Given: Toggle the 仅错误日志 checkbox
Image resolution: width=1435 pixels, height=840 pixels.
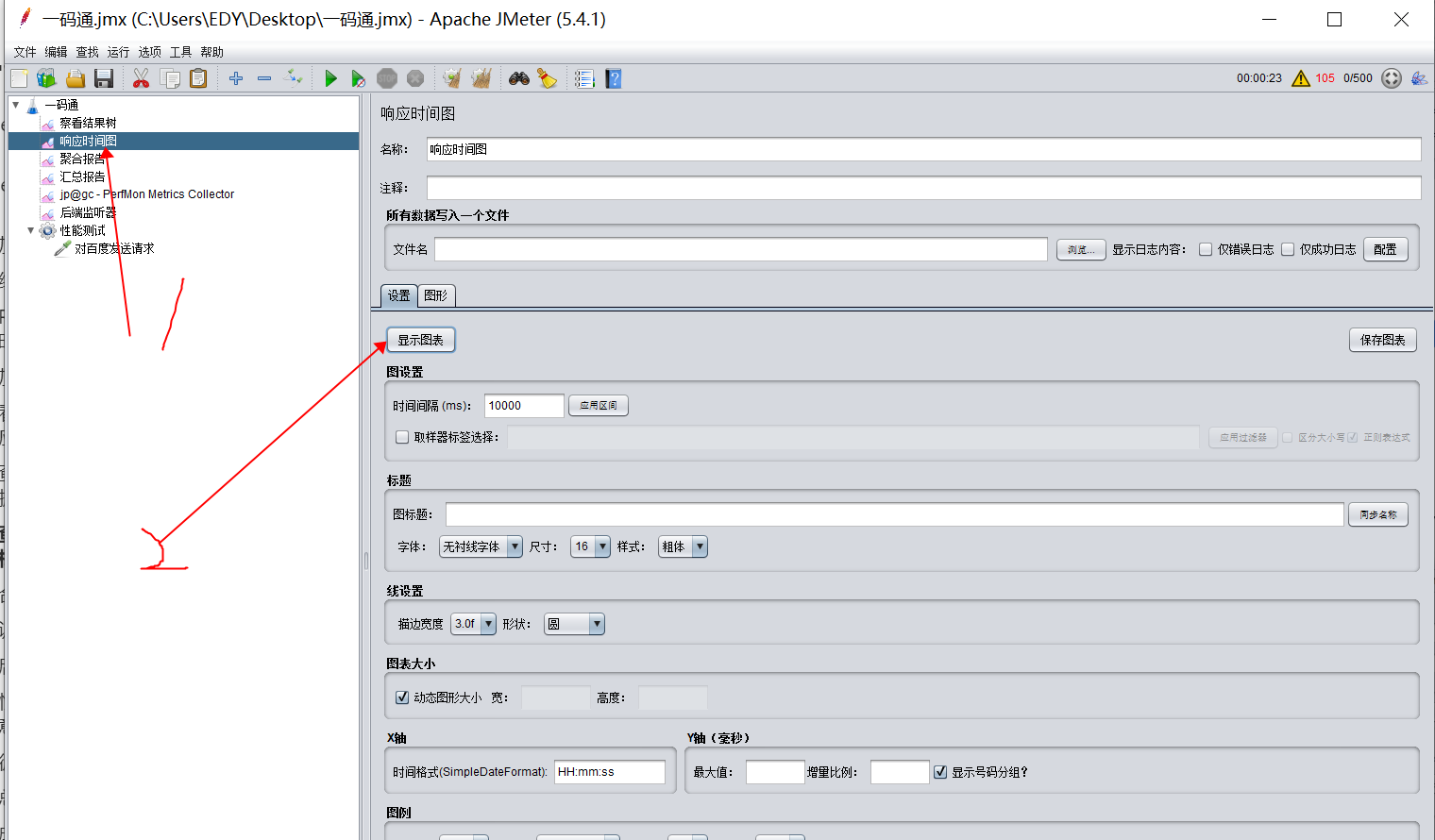Looking at the screenshot, I should [x=1206, y=249].
